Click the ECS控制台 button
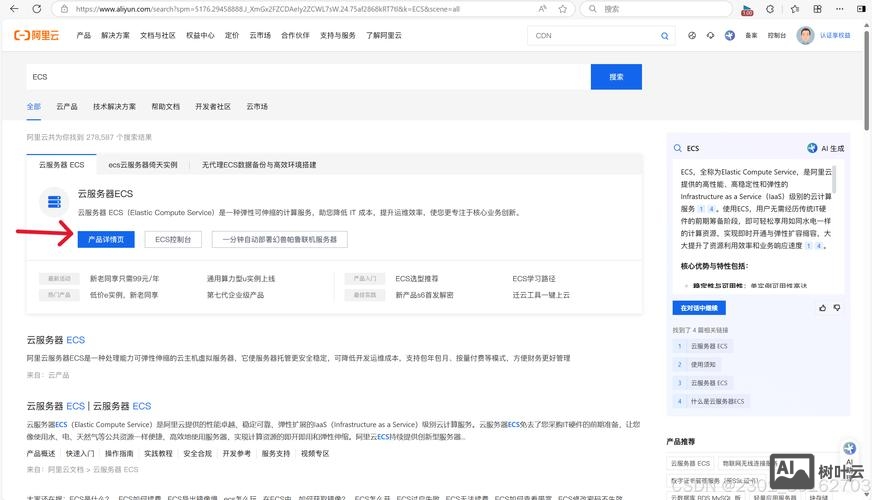The height and width of the screenshot is (500, 872). 173,239
